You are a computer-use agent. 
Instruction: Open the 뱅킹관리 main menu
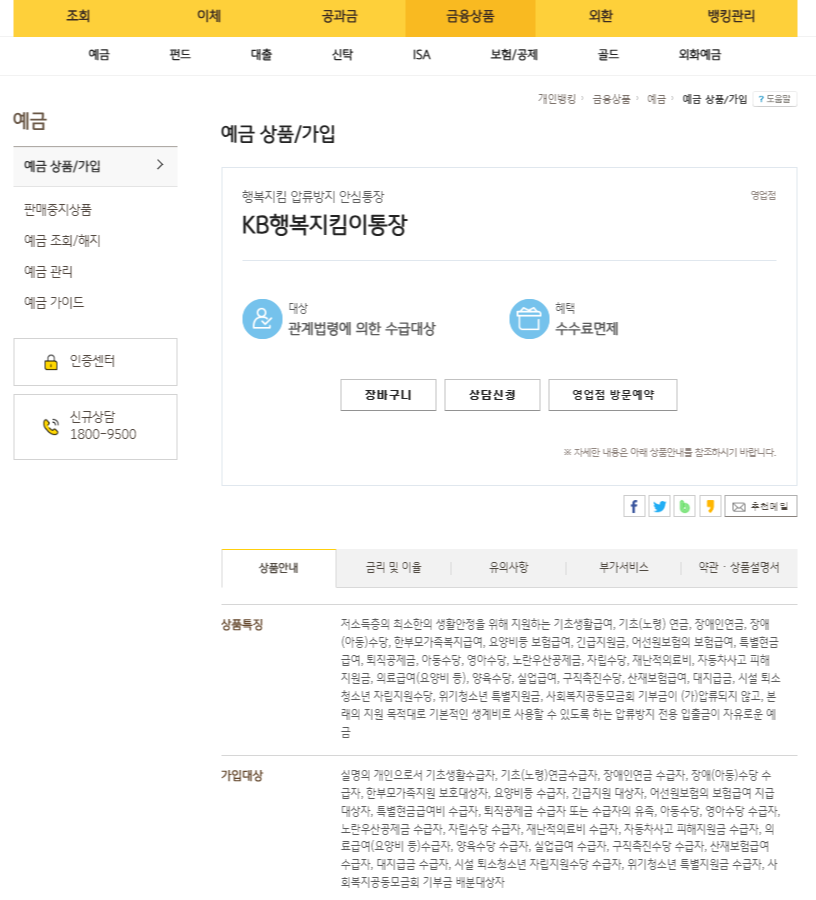731,15
